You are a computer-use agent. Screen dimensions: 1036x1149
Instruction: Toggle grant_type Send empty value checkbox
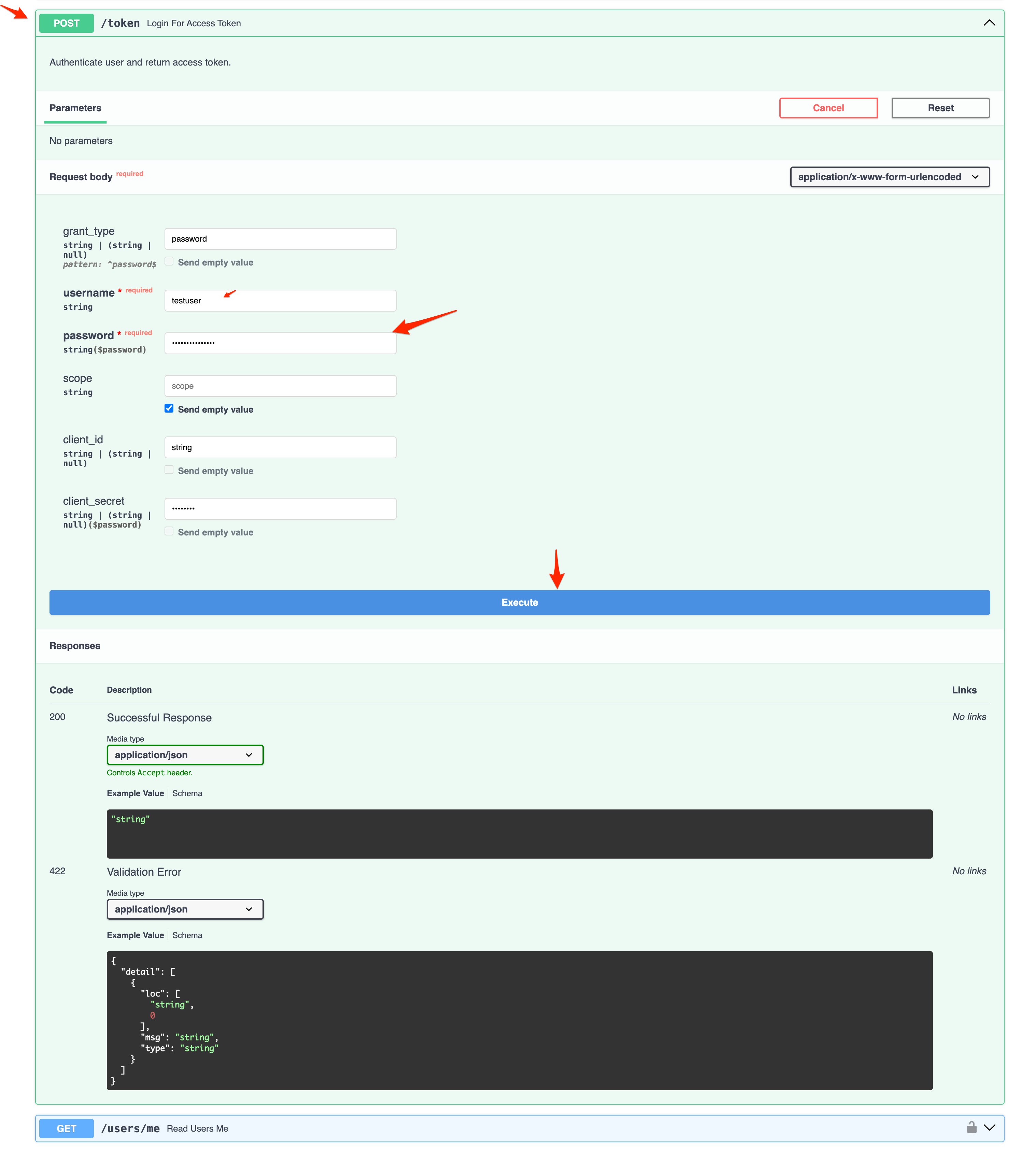coord(169,262)
